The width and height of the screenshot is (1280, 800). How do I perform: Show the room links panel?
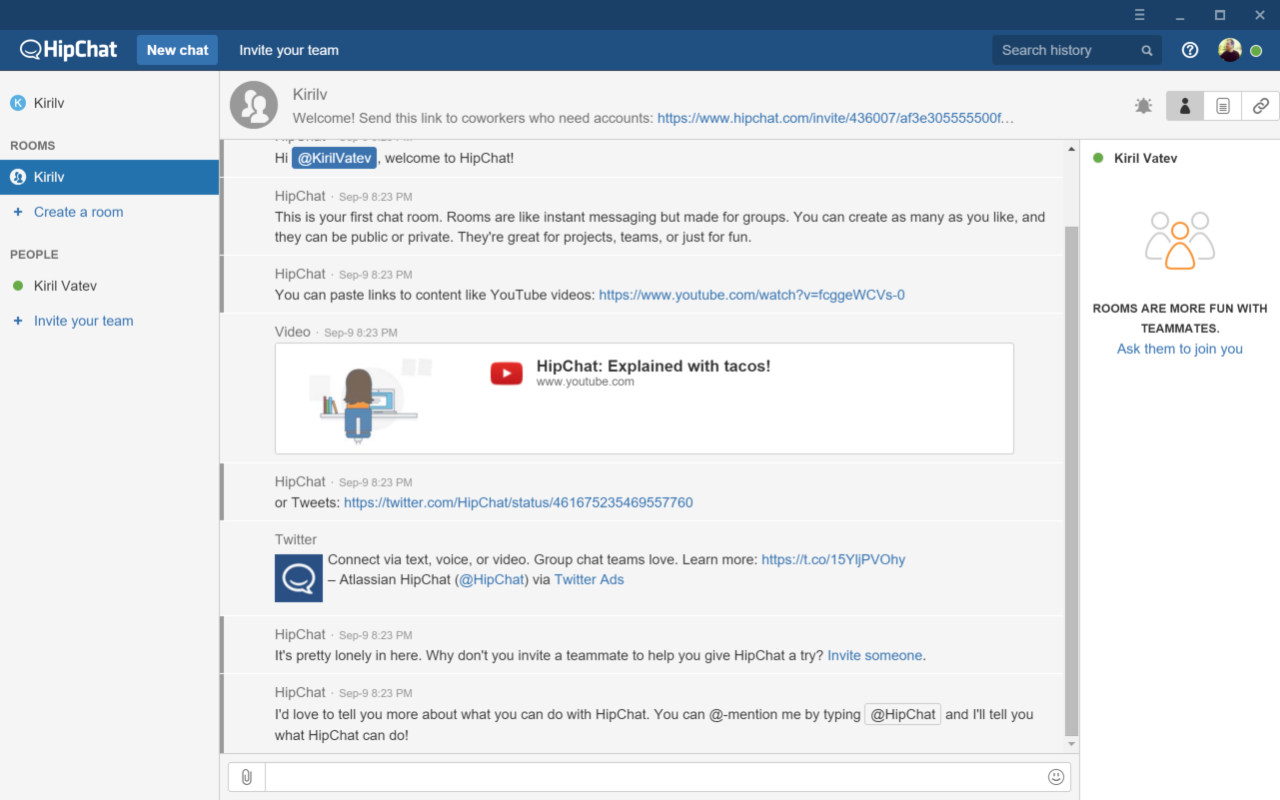(1260, 105)
